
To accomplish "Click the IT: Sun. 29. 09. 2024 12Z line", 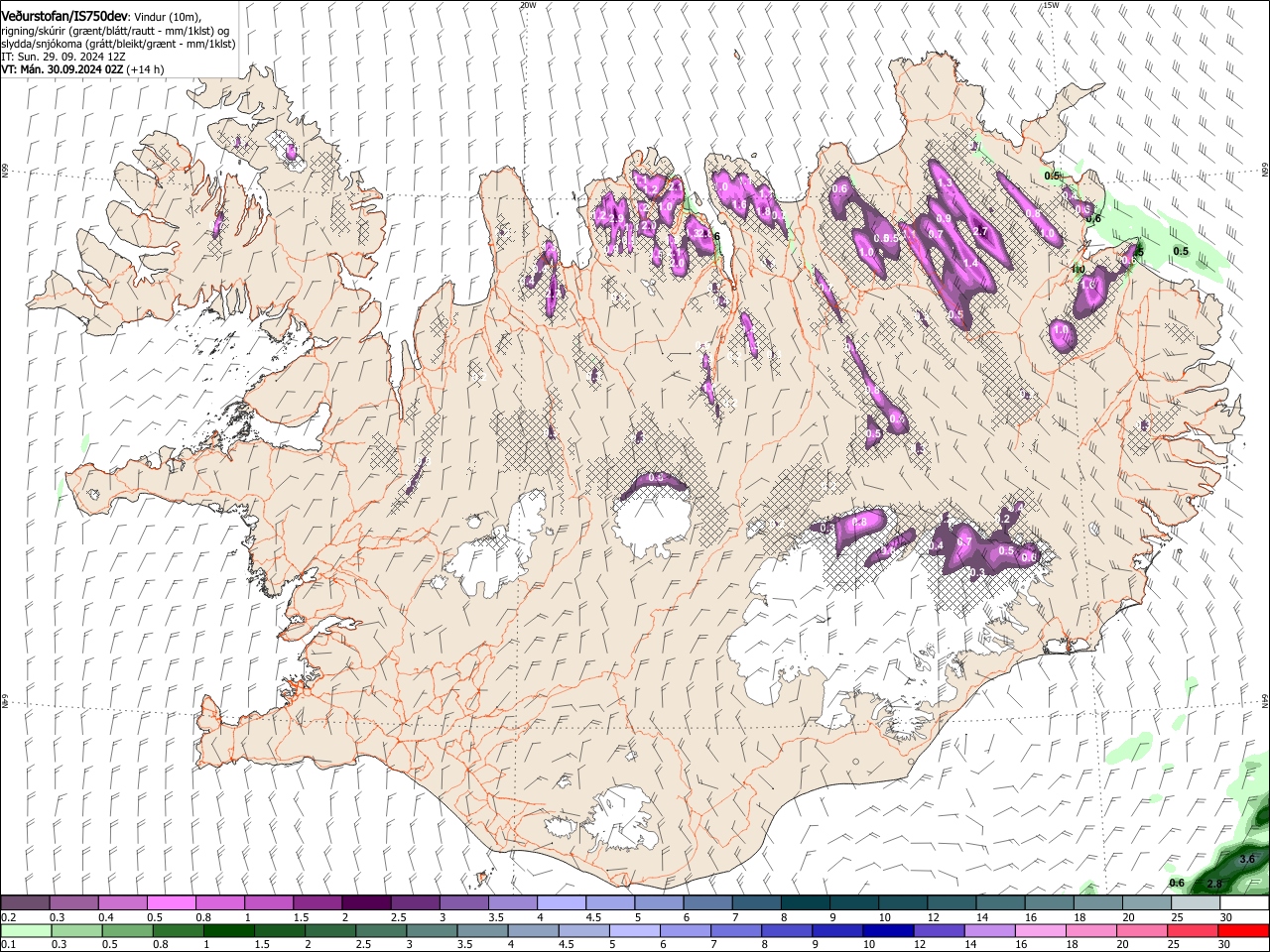I will (x=63, y=57).
